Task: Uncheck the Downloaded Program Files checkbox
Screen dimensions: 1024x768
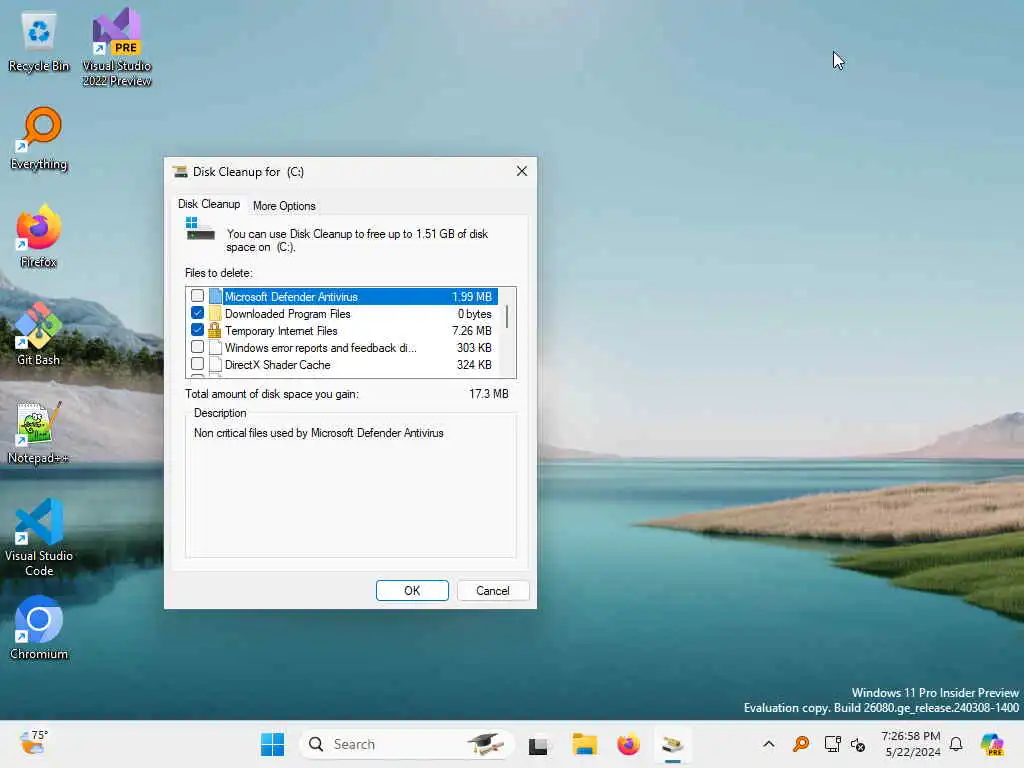Action: point(197,313)
